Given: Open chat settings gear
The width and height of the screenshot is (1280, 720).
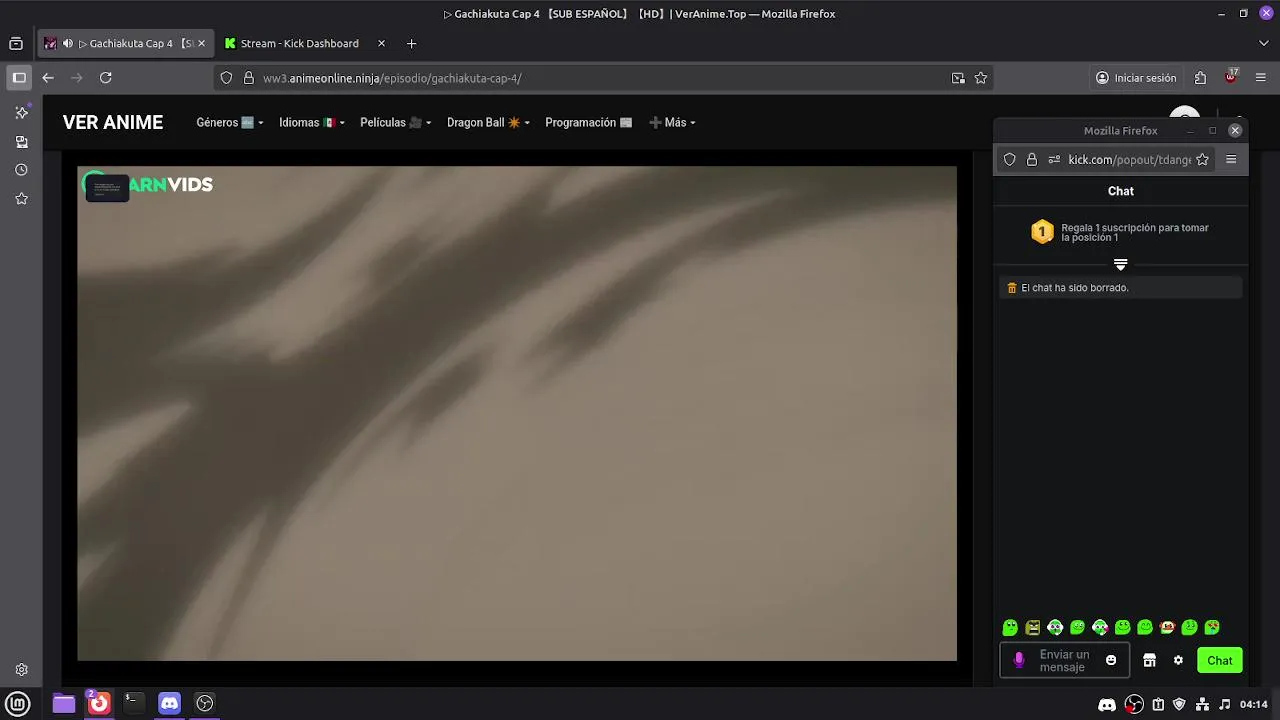Looking at the screenshot, I should 1179,660.
